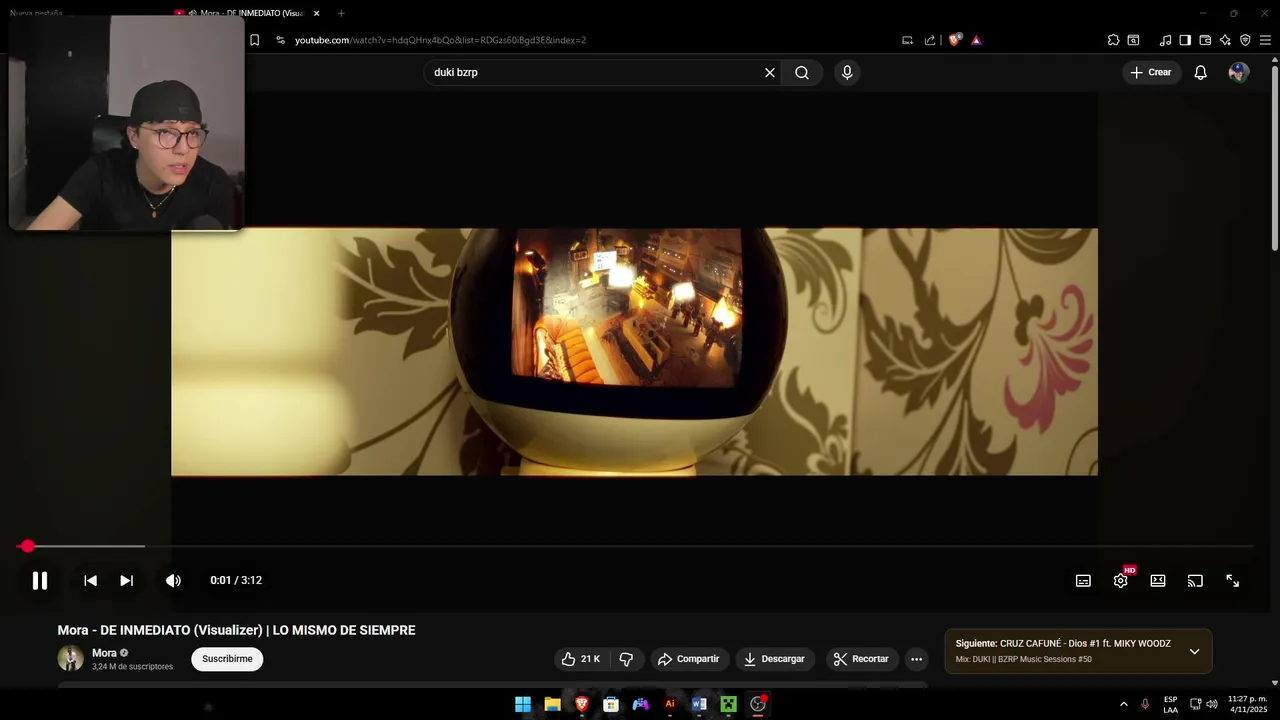Open the player settings gear
This screenshot has width=1280, height=720.
click(x=1121, y=581)
